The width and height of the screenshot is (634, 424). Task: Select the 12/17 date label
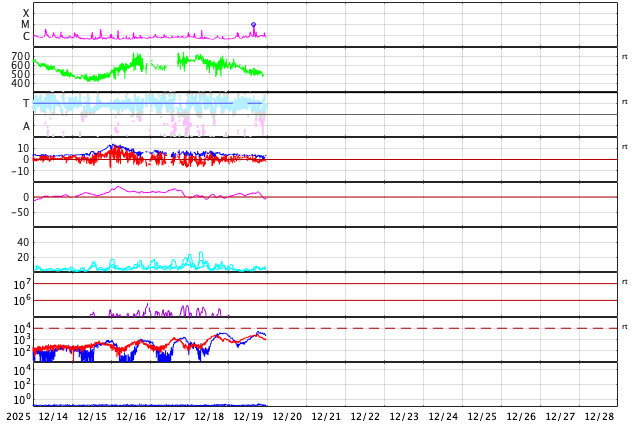170,416
